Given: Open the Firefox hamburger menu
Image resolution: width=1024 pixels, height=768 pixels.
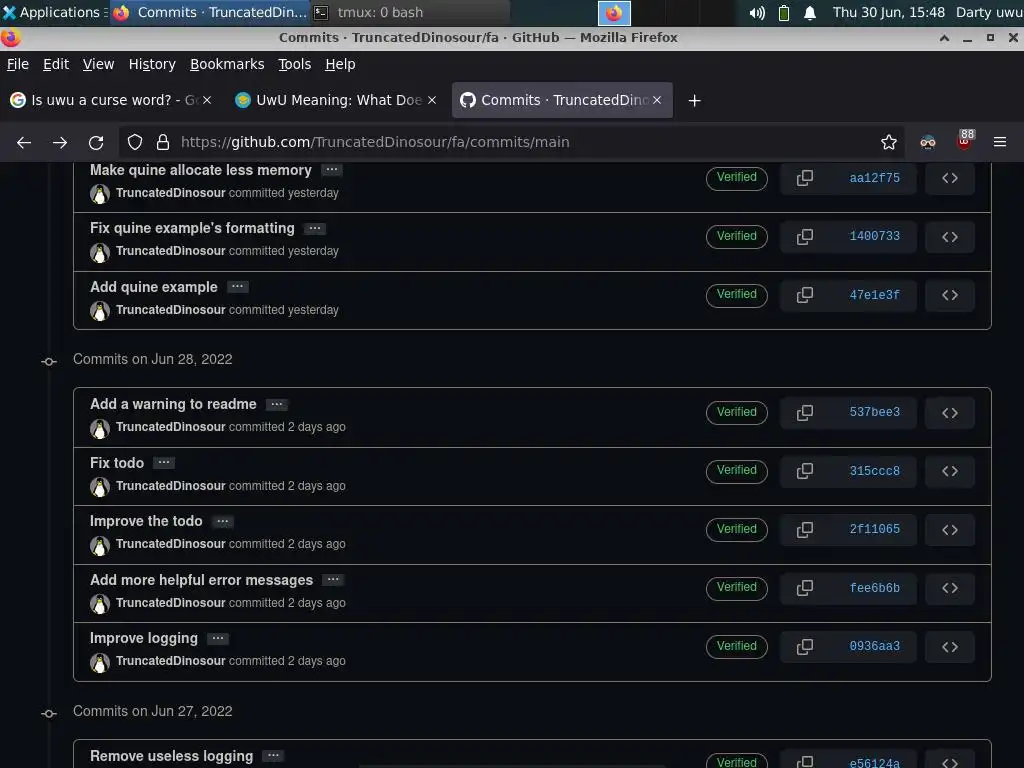Looking at the screenshot, I should coord(1000,142).
